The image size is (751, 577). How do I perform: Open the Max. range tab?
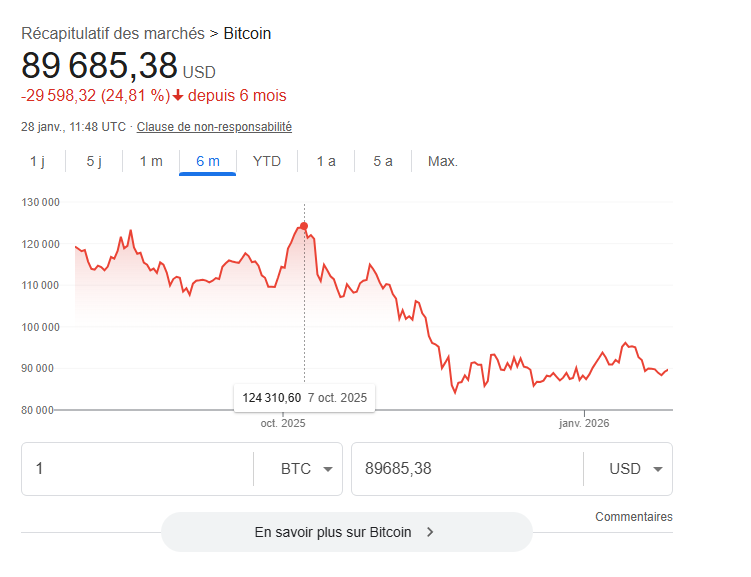click(x=443, y=161)
